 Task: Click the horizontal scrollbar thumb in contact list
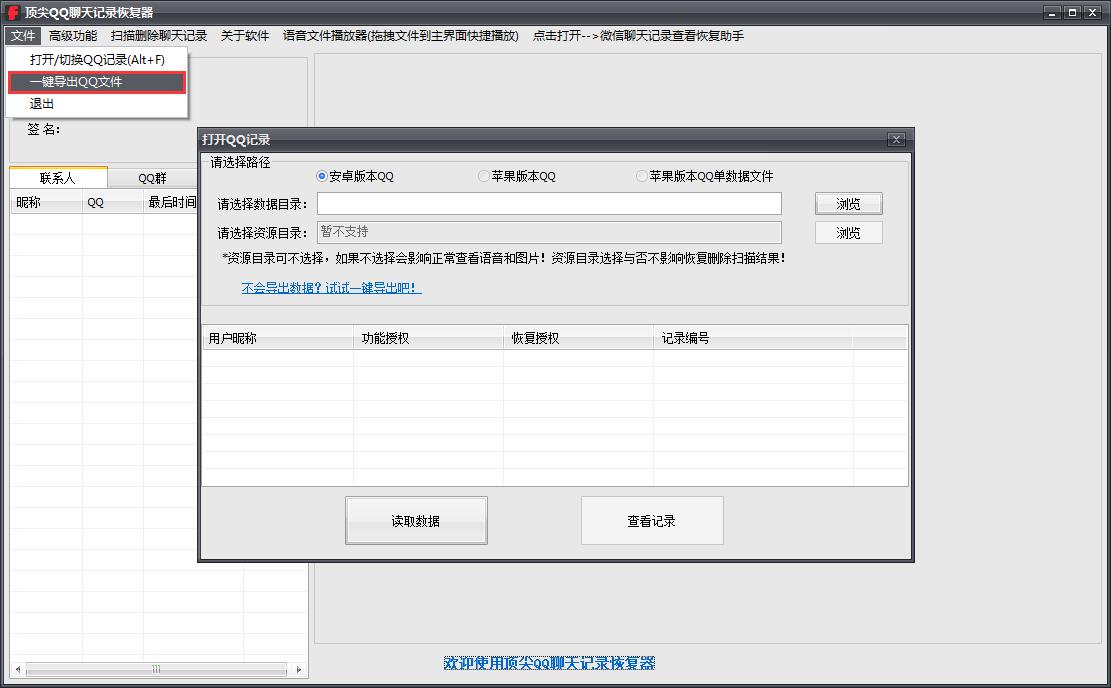(157, 669)
